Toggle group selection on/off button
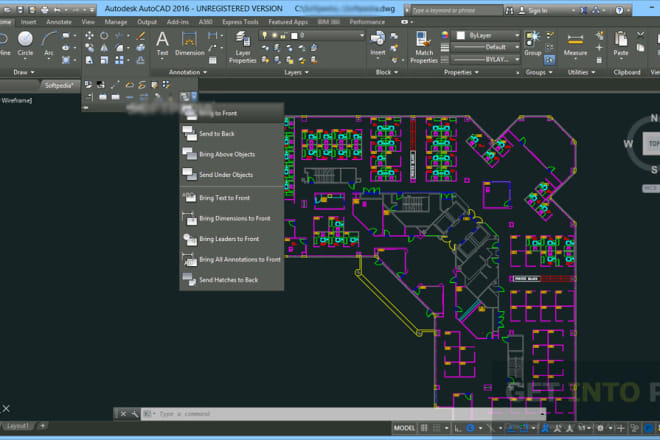 point(549,60)
